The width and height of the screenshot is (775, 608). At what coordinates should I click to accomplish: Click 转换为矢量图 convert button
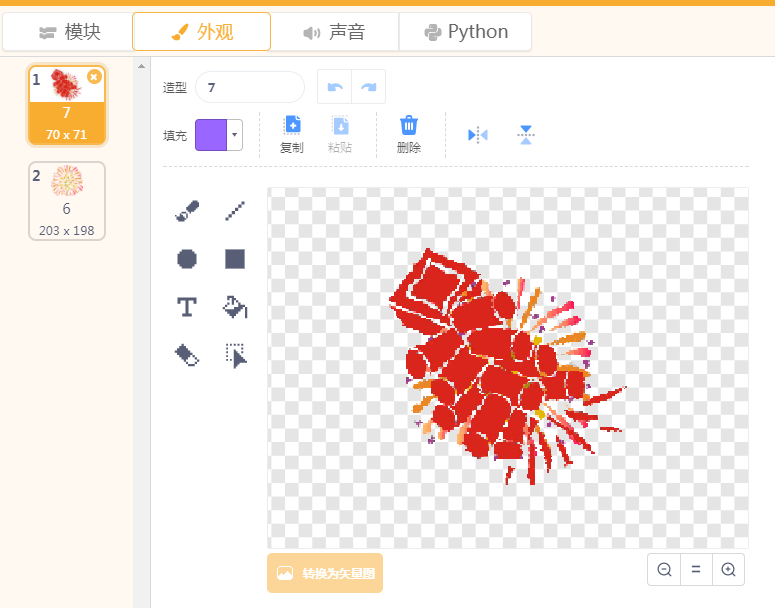(325, 573)
